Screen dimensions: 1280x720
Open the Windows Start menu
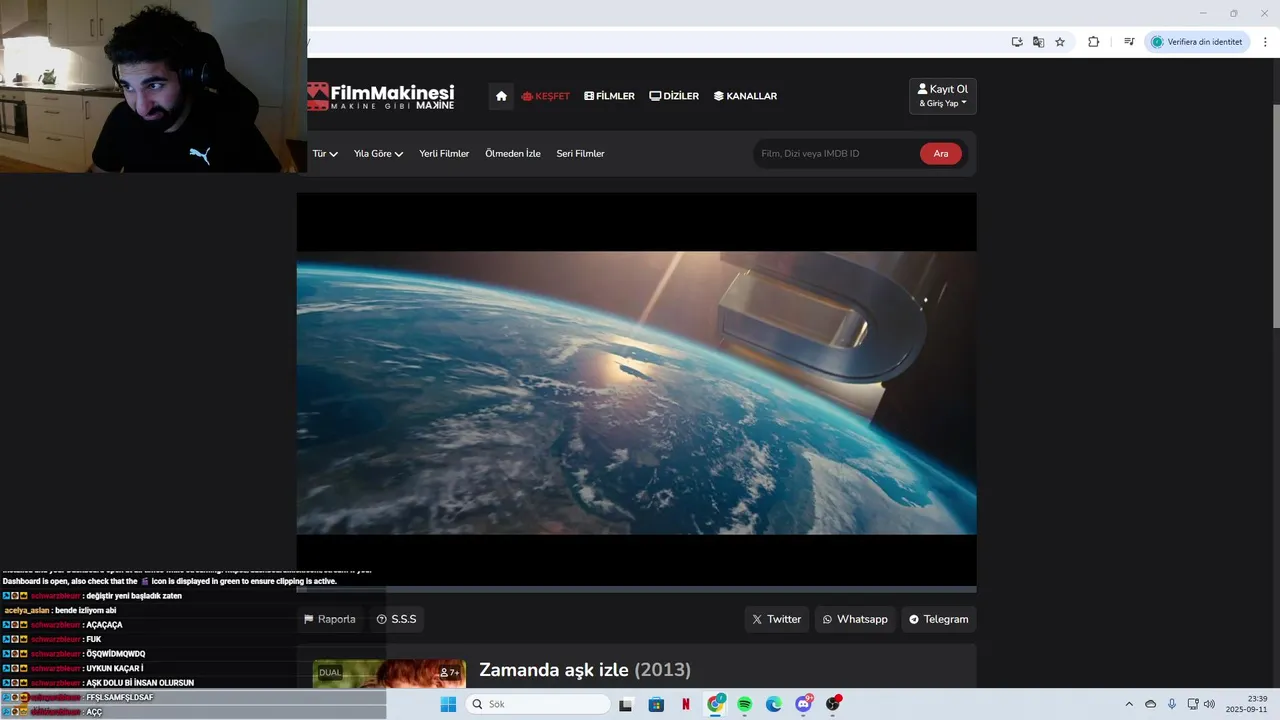click(448, 704)
